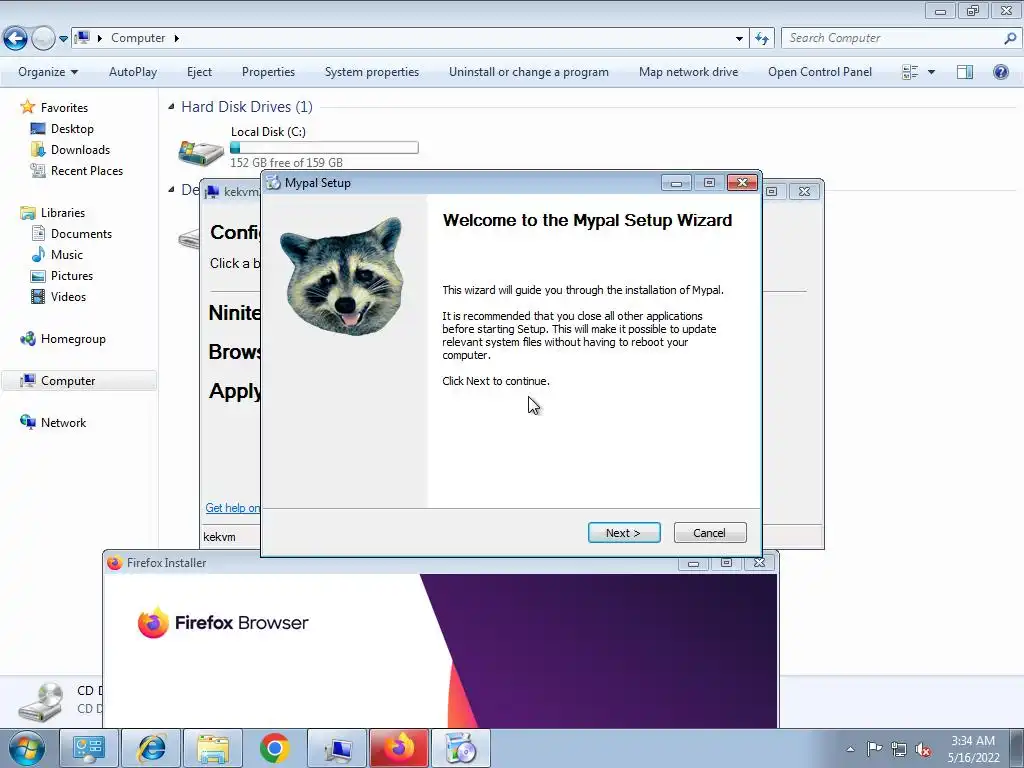
Task: Open Internet Explorer from the taskbar
Action: [x=151, y=748]
